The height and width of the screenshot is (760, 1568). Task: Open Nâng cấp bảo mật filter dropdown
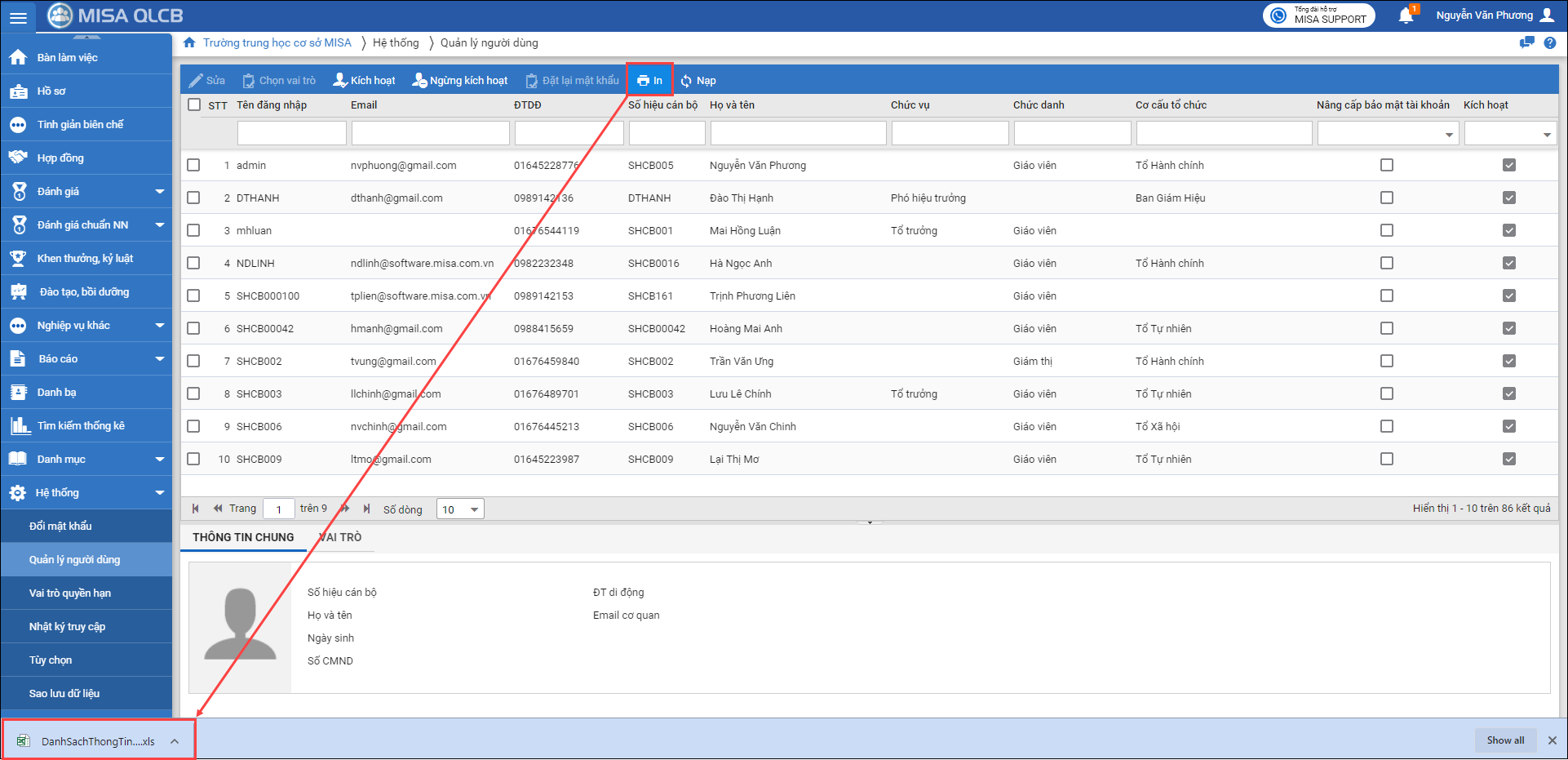click(1449, 135)
